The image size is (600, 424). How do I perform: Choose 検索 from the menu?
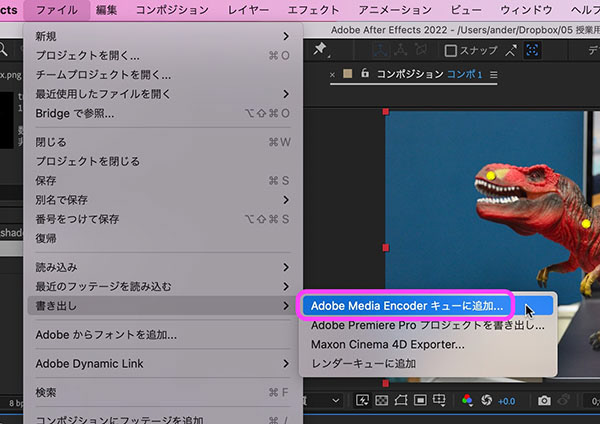click(x=163, y=392)
